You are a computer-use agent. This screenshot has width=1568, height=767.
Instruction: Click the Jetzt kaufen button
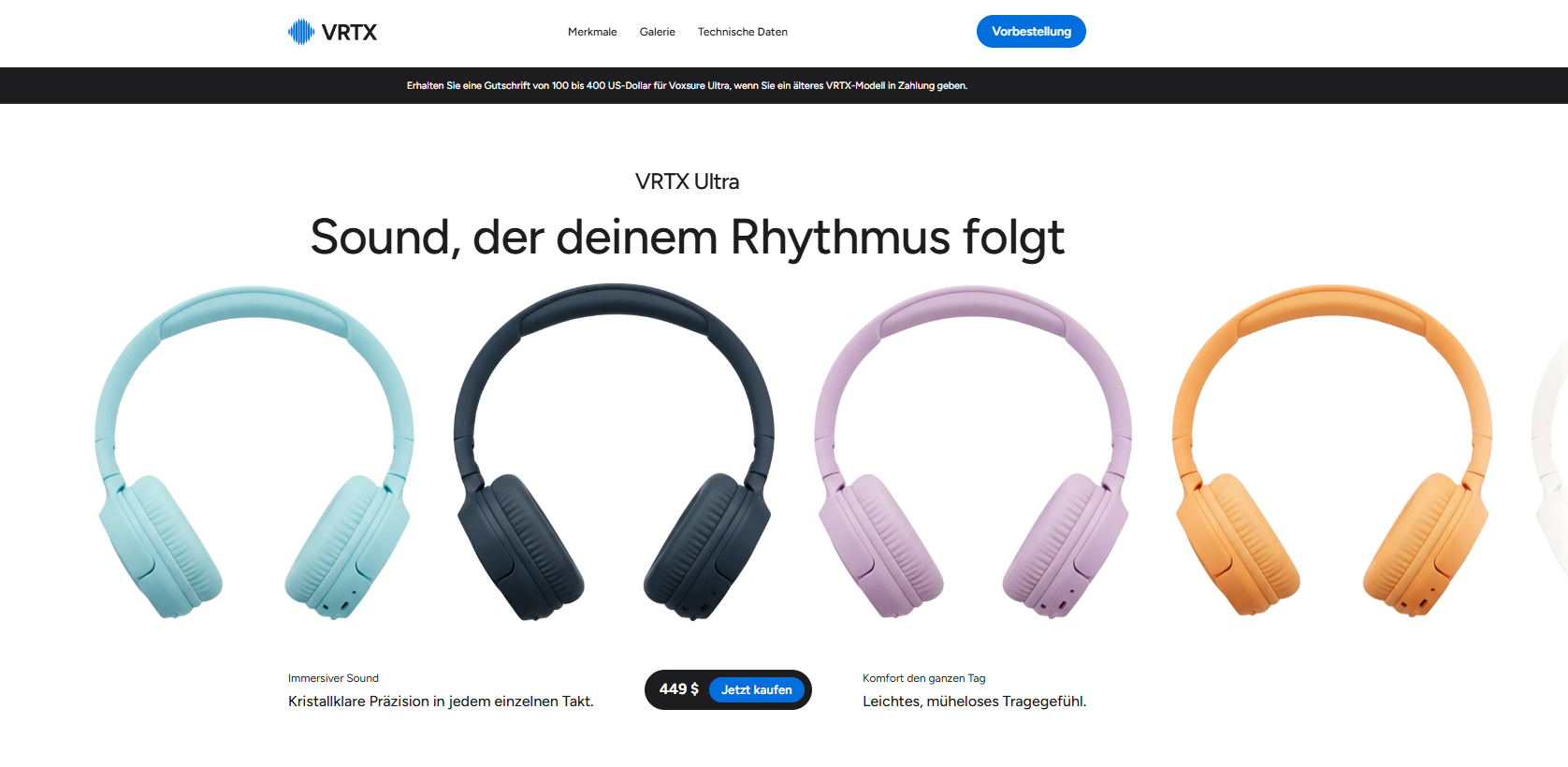(x=757, y=689)
